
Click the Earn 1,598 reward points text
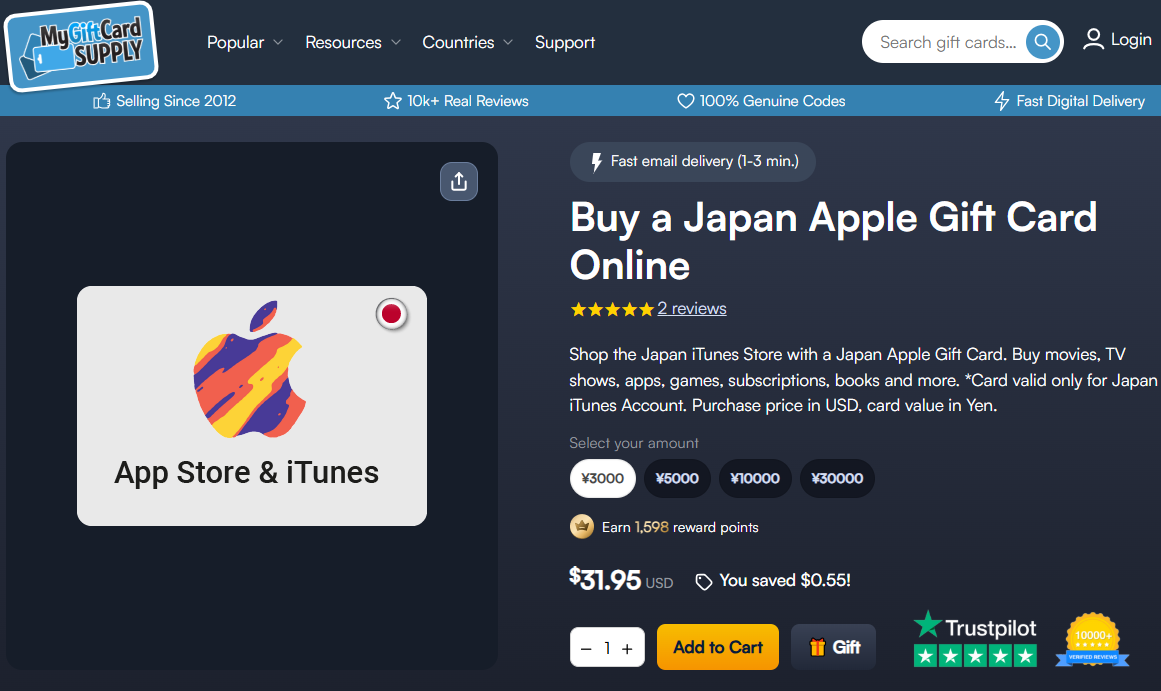click(680, 527)
